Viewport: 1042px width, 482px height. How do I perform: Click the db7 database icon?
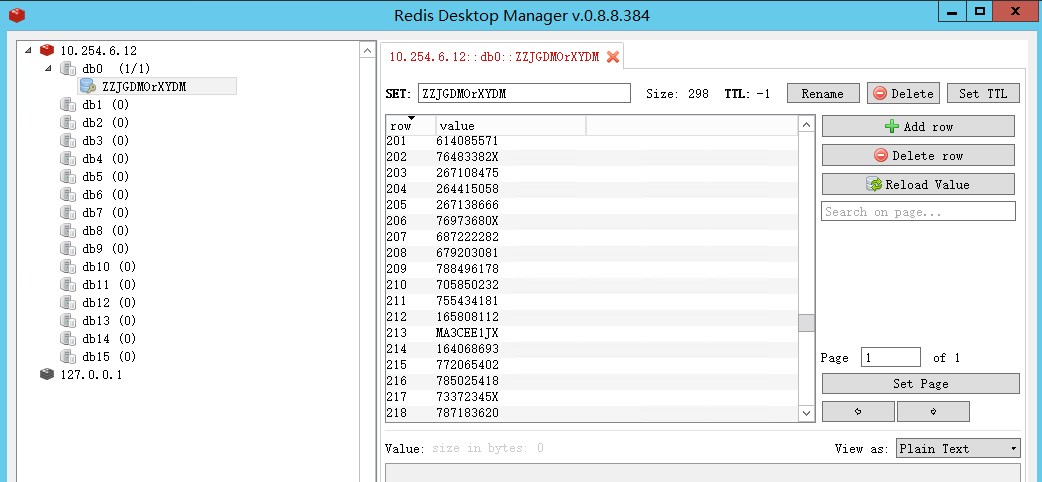[68, 212]
